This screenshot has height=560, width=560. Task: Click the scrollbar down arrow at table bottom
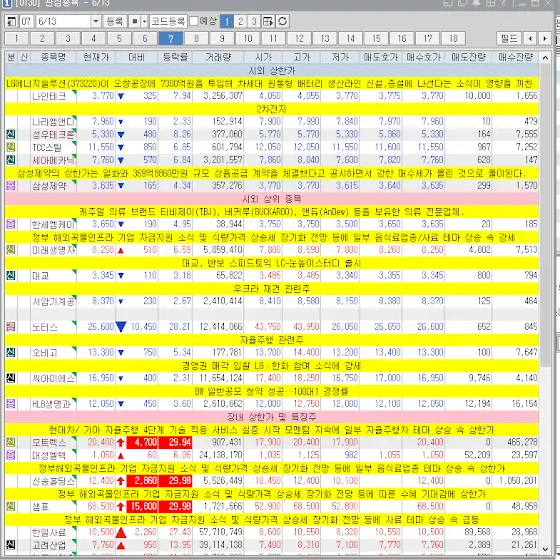pos(545,549)
